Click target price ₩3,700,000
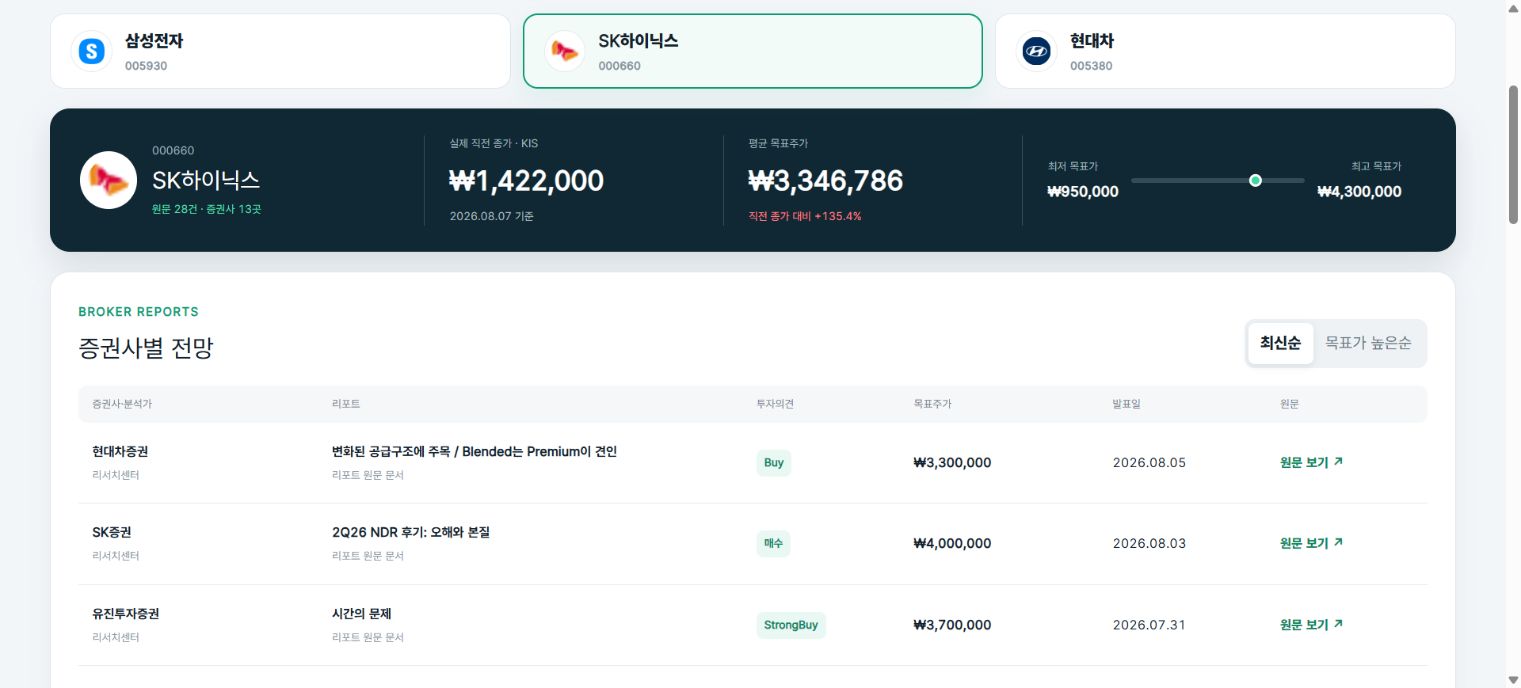Screen dimensions: 1521x688 point(952,624)
